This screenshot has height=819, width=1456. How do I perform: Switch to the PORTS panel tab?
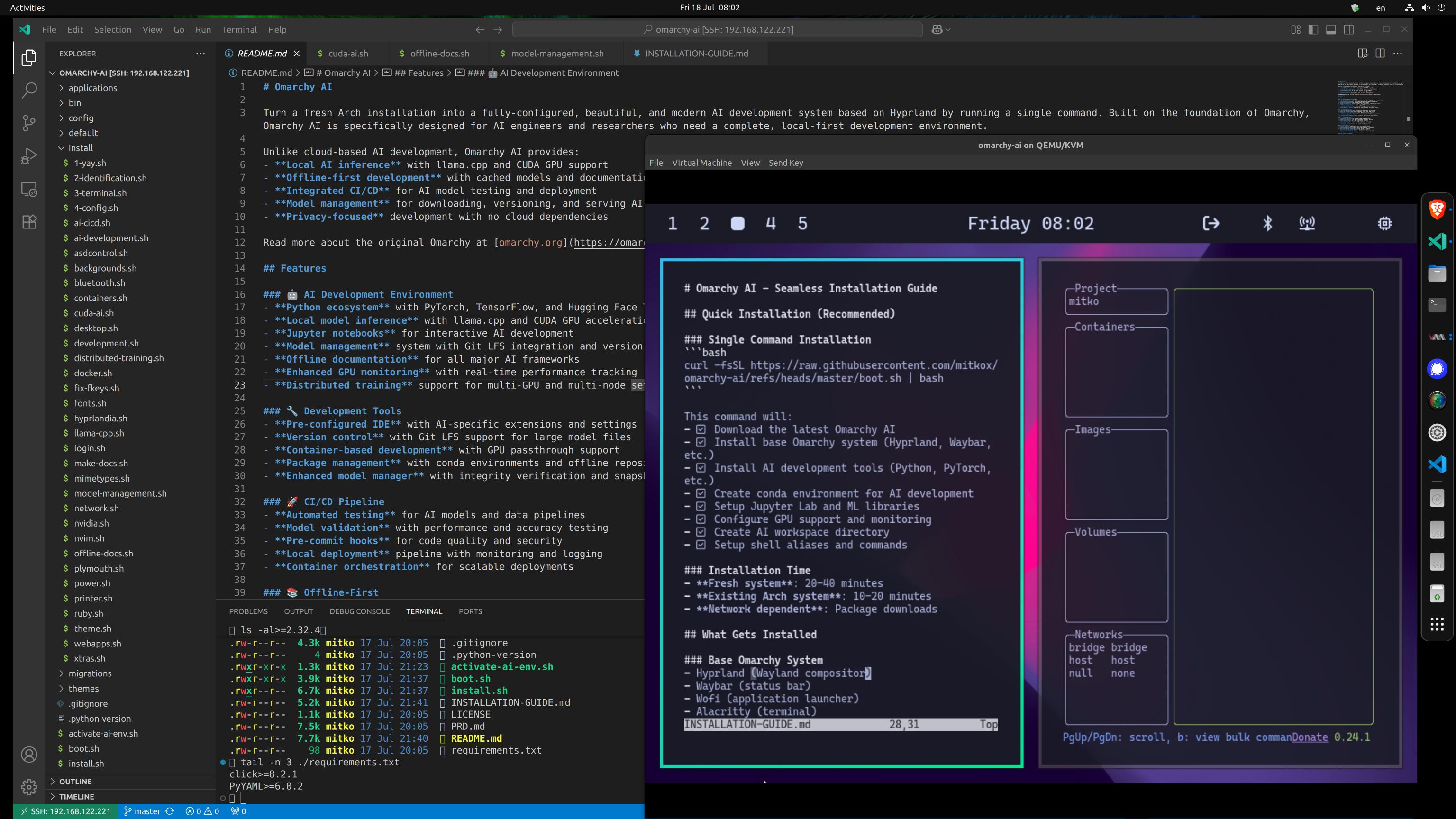click(x=470, y=611)
